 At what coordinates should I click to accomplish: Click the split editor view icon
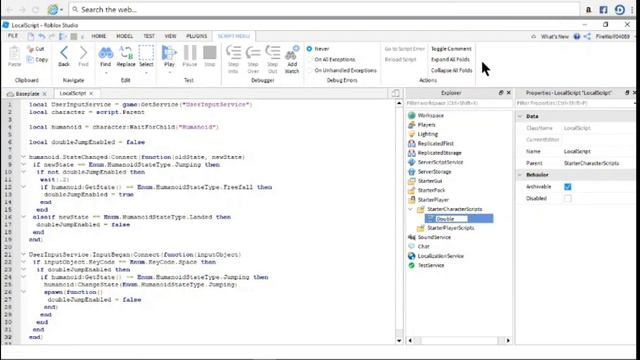[396, 93]
